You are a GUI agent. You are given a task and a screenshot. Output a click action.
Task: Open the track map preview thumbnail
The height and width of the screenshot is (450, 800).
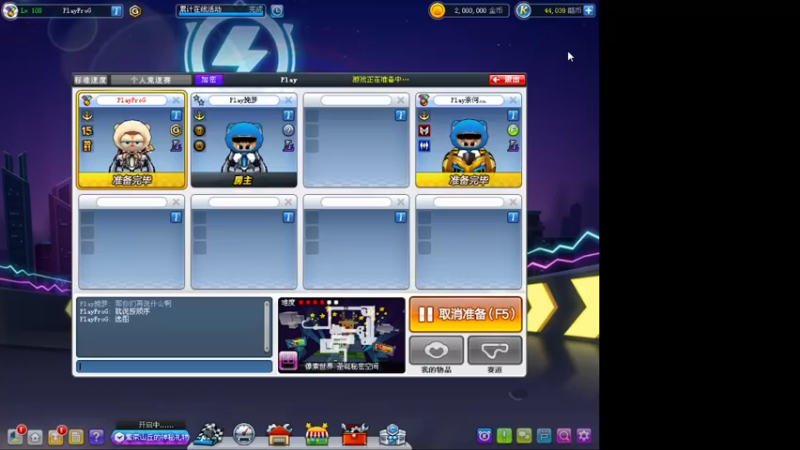[341, 335]
